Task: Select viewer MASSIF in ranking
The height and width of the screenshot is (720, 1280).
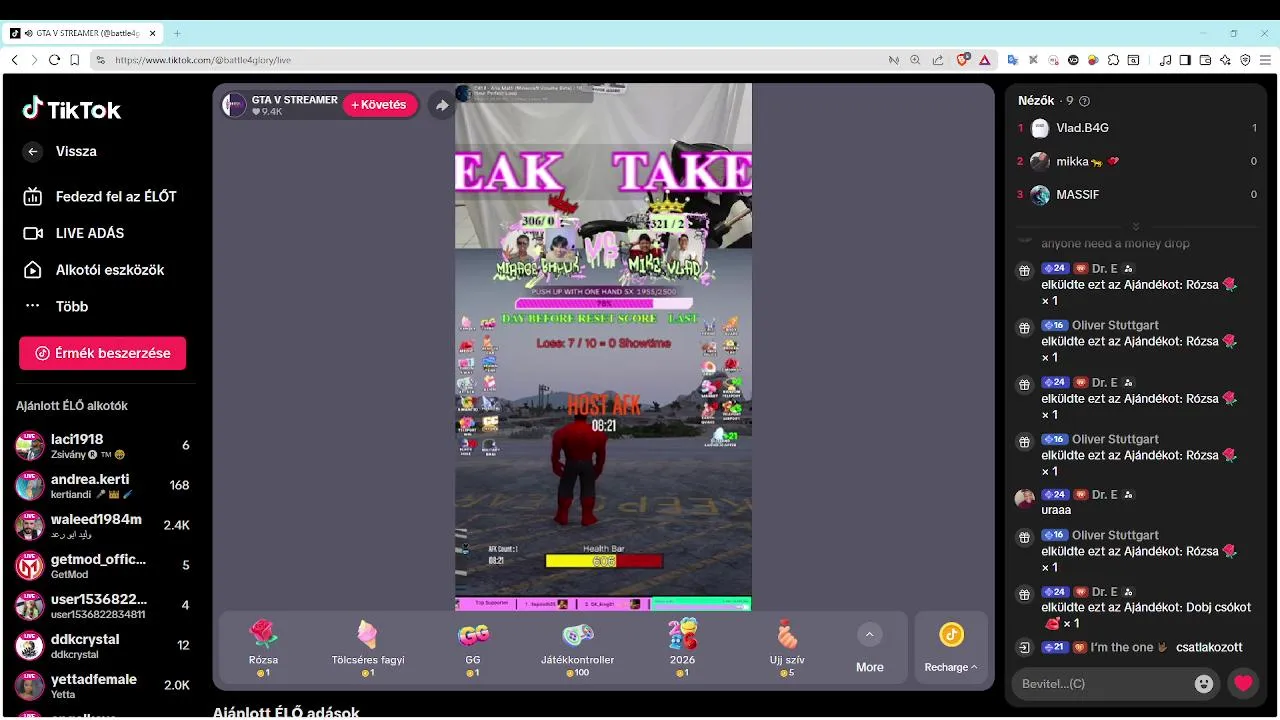Action: pos(1137,194)
